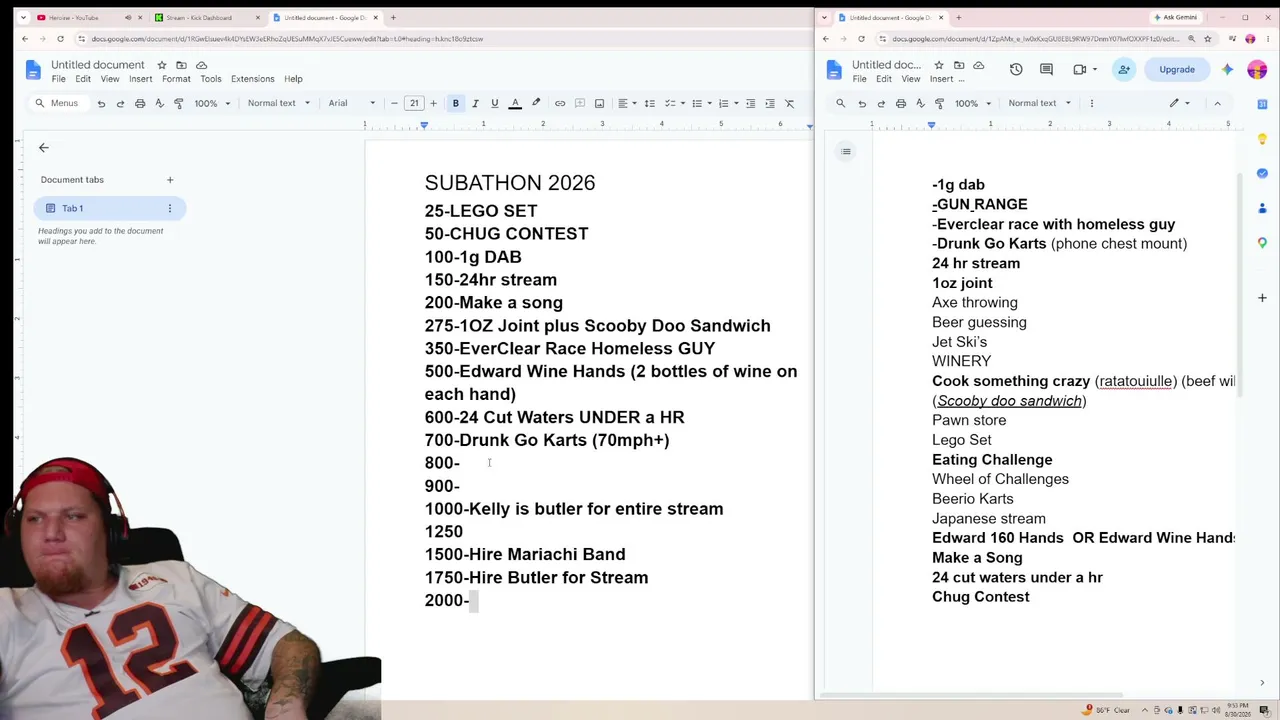Toggle bold in left document toolbar

(456, 103)
